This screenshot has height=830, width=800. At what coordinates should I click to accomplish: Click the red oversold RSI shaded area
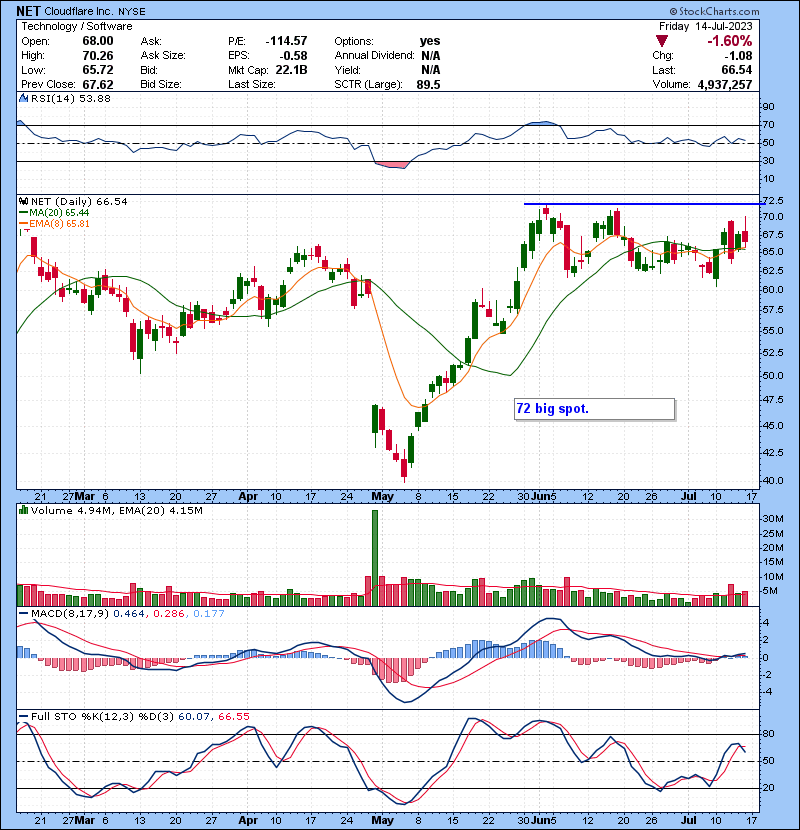[392, 166]
